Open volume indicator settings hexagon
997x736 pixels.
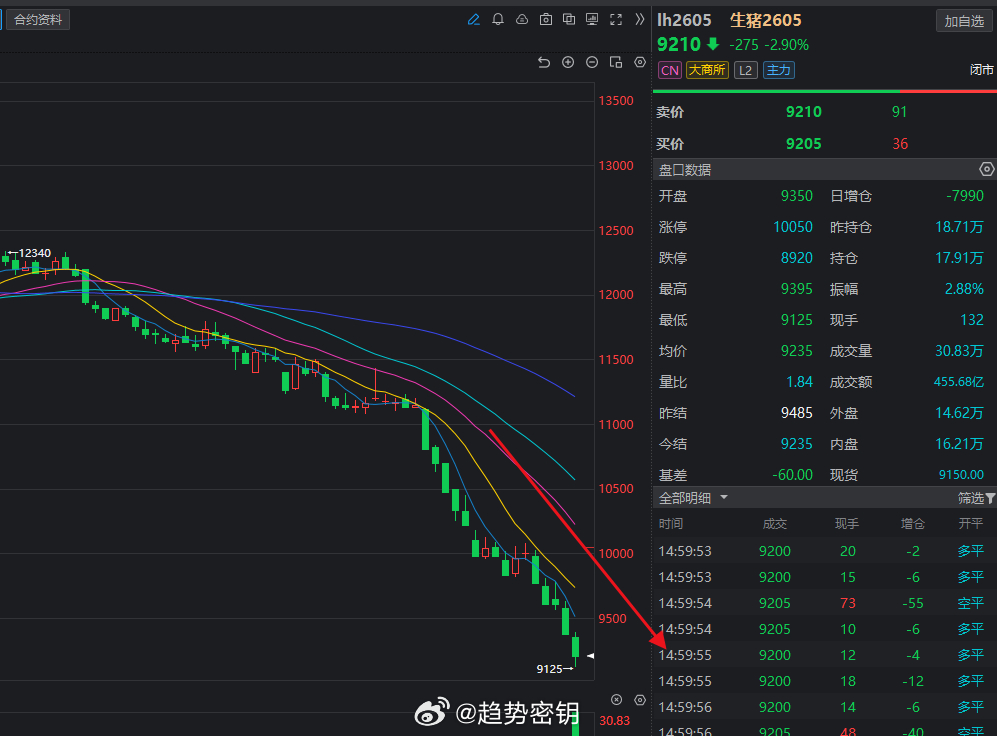tap(640, 700)
